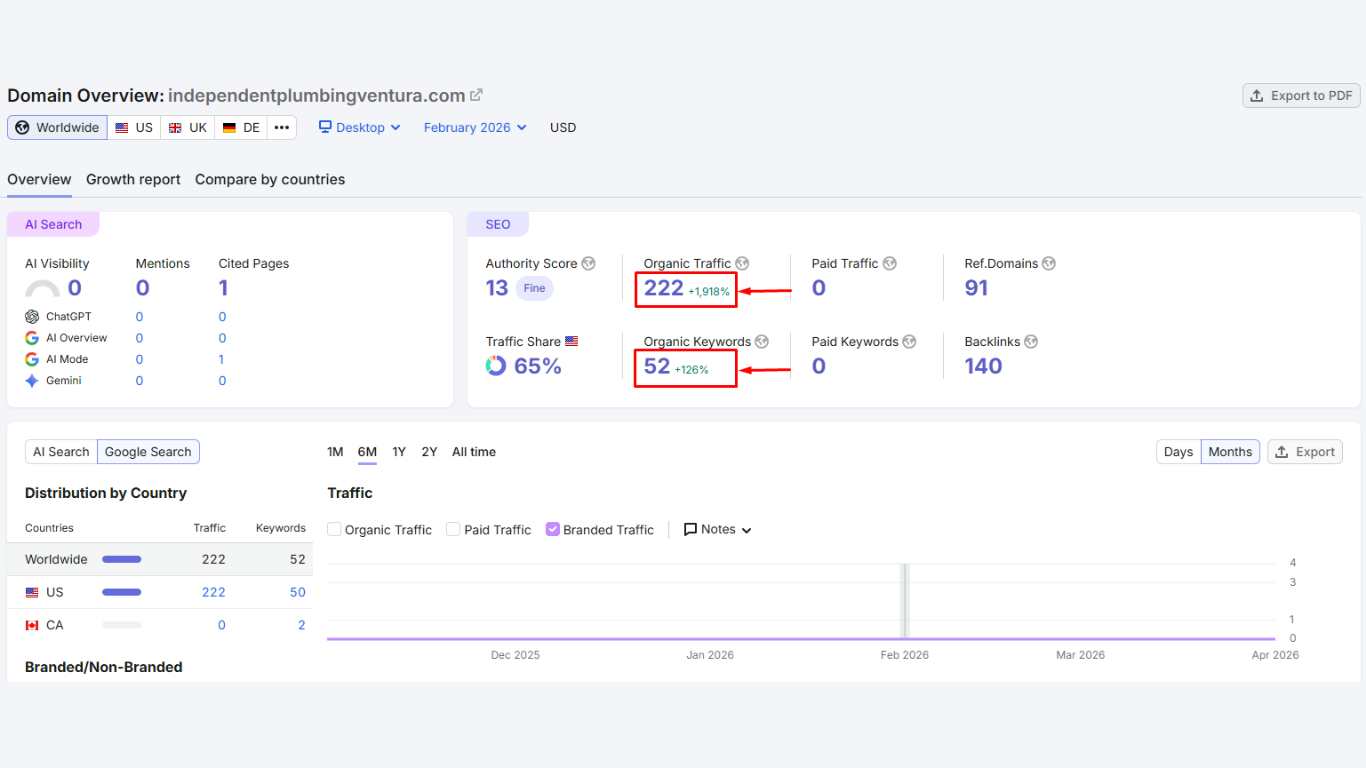Click US traffic value 222 in country table
The width and height of the screenshot is (1366, 768).
pyautogui.click(x=213, y=593)
